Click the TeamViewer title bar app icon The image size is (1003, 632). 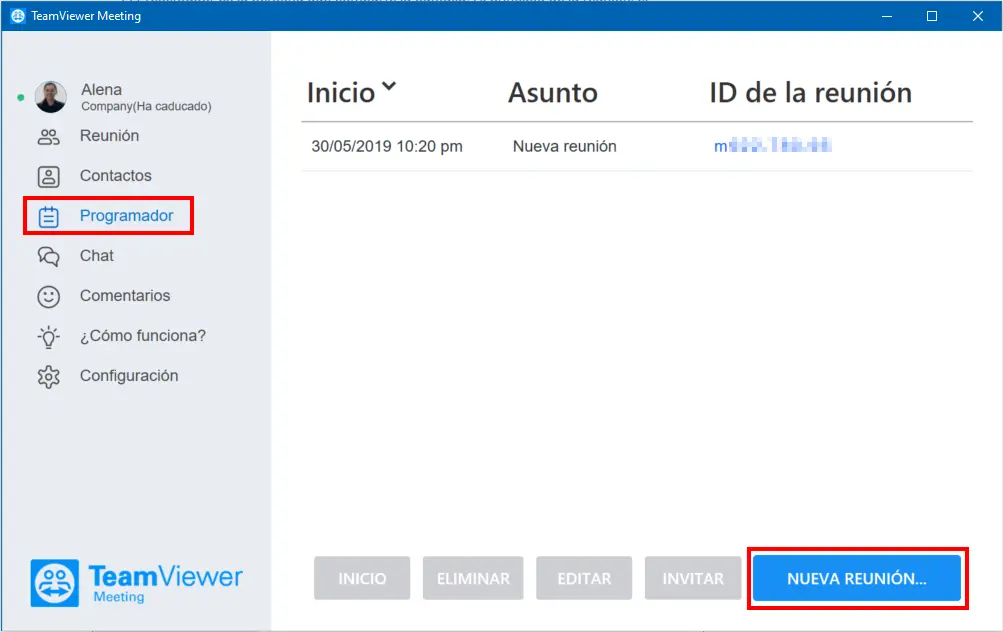tap(18, 15)
